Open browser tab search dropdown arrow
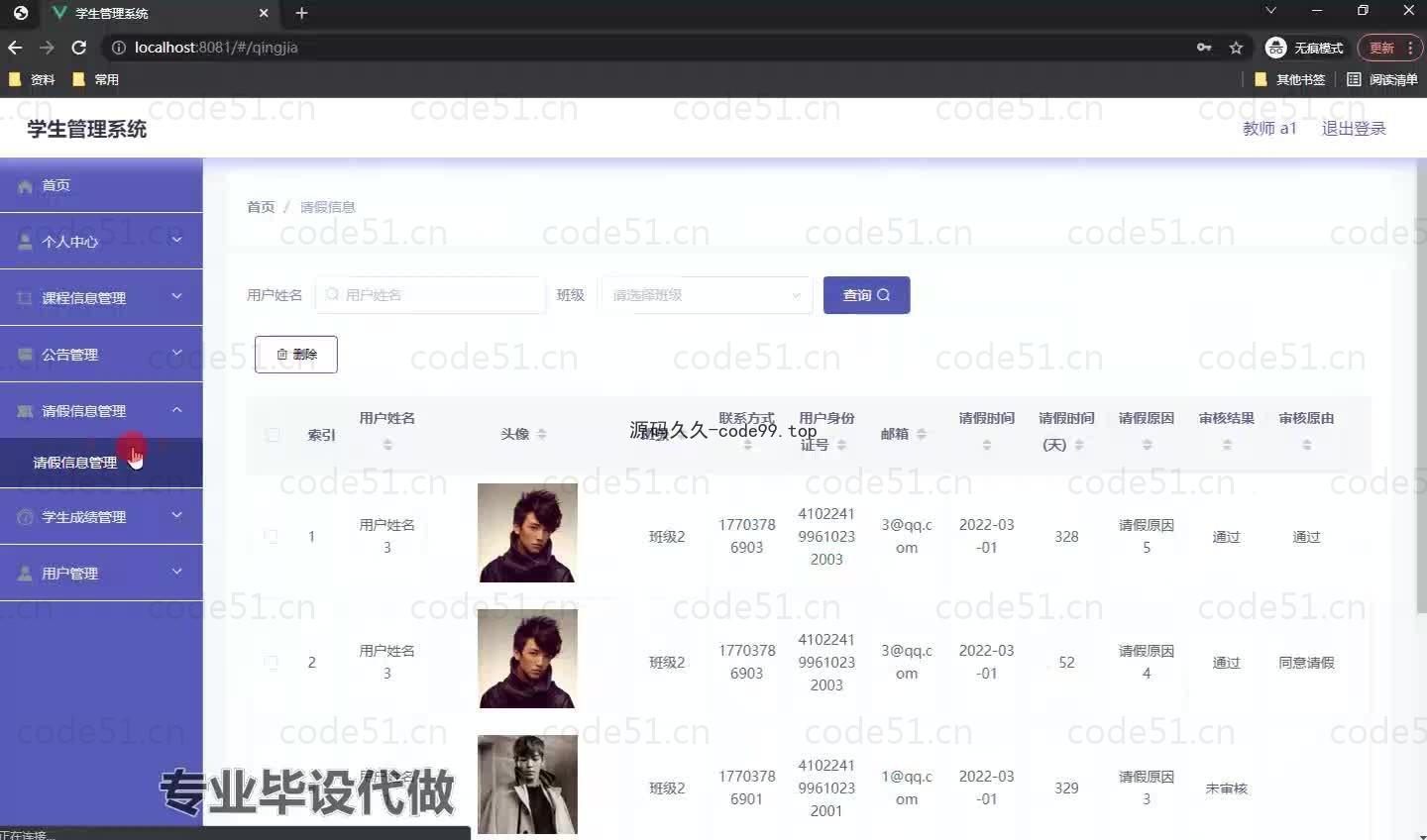Image resolution: width=1427 pixels, height=840 pixels. pyautogui.click(x=1270, y=10)
